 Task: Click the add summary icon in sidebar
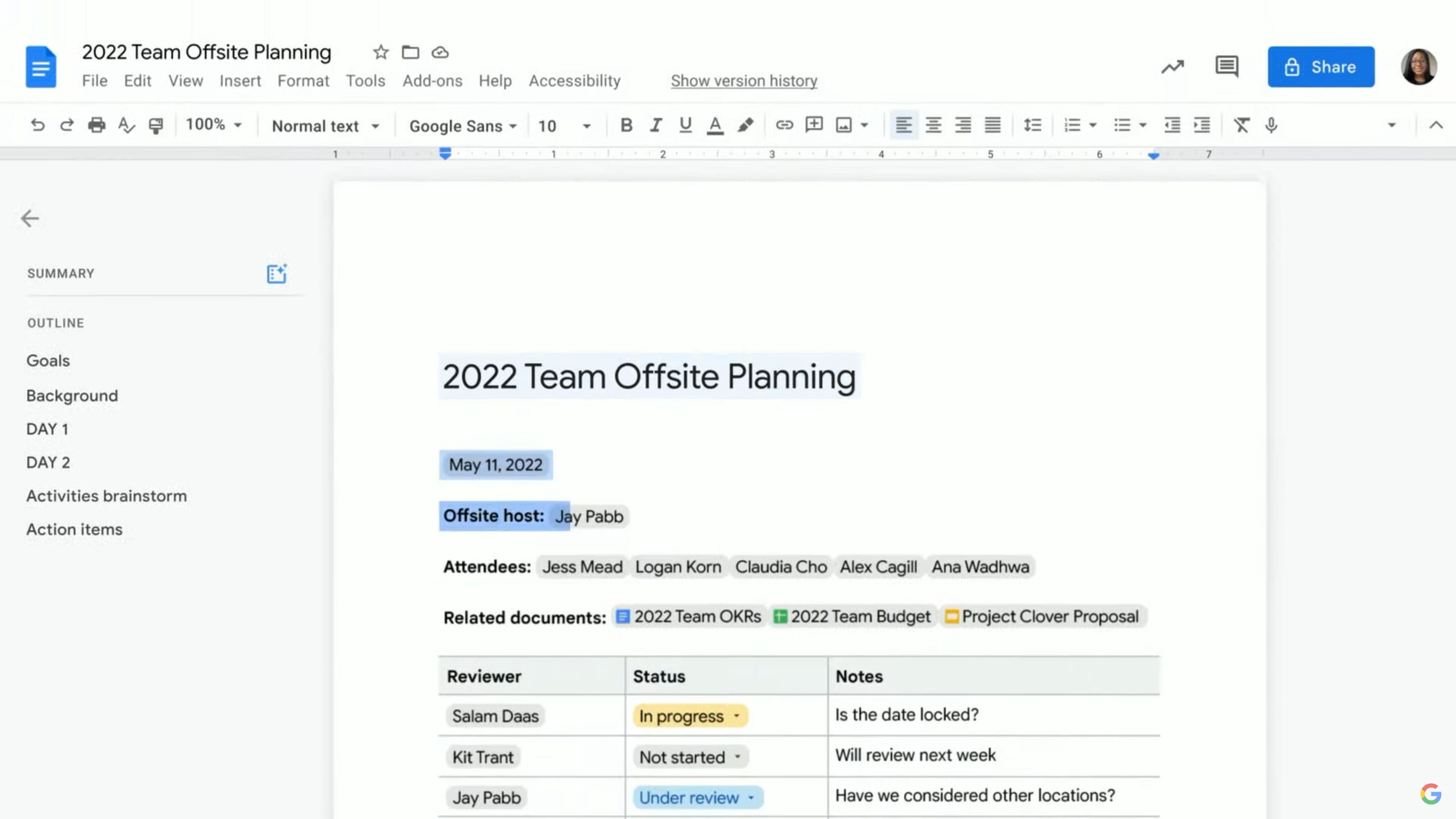click(x=277, y=274)
